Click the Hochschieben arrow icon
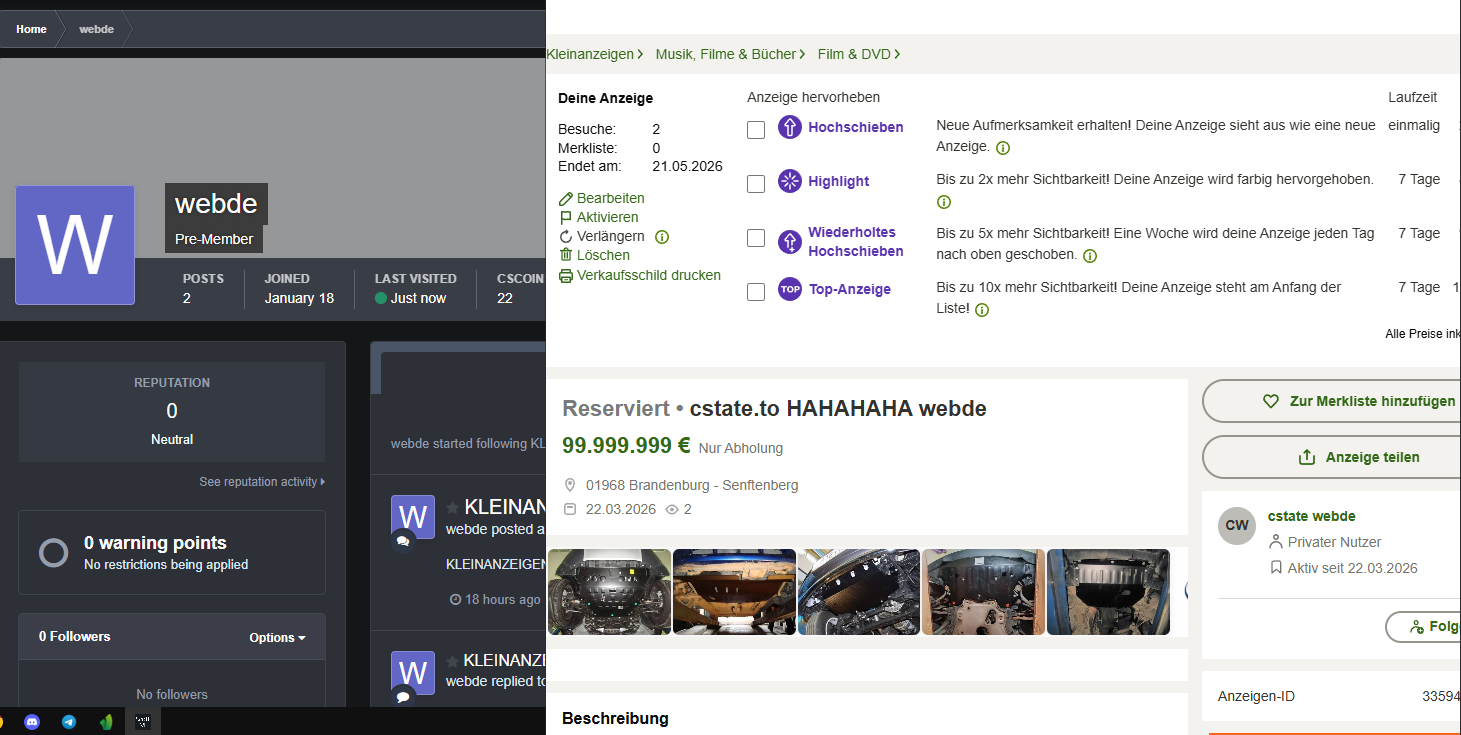The width and height of the screenshot is (1461, 735). [x=790, y=127]
